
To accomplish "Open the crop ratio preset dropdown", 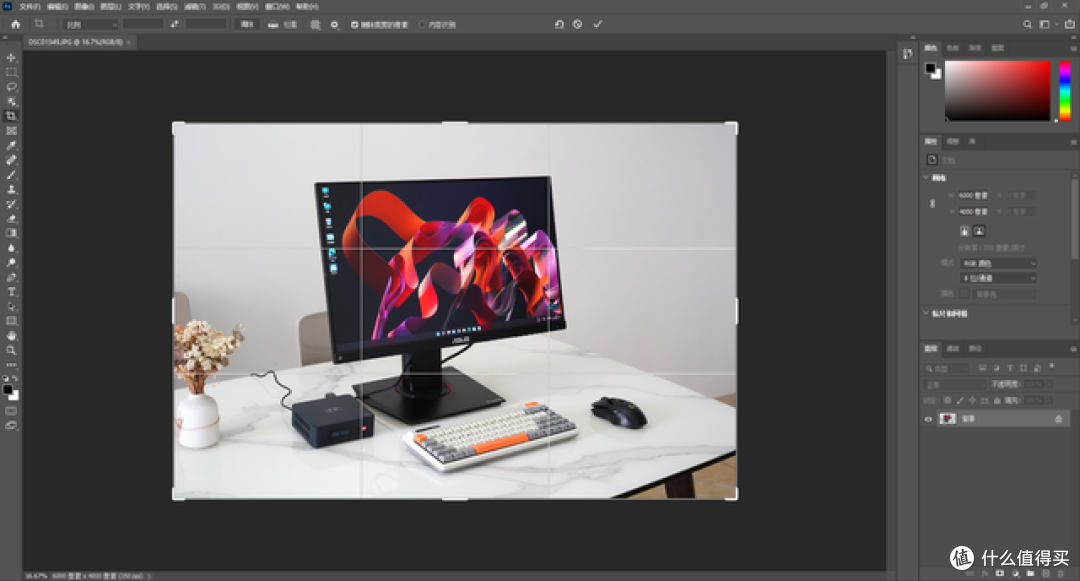I will coord(91,24).
